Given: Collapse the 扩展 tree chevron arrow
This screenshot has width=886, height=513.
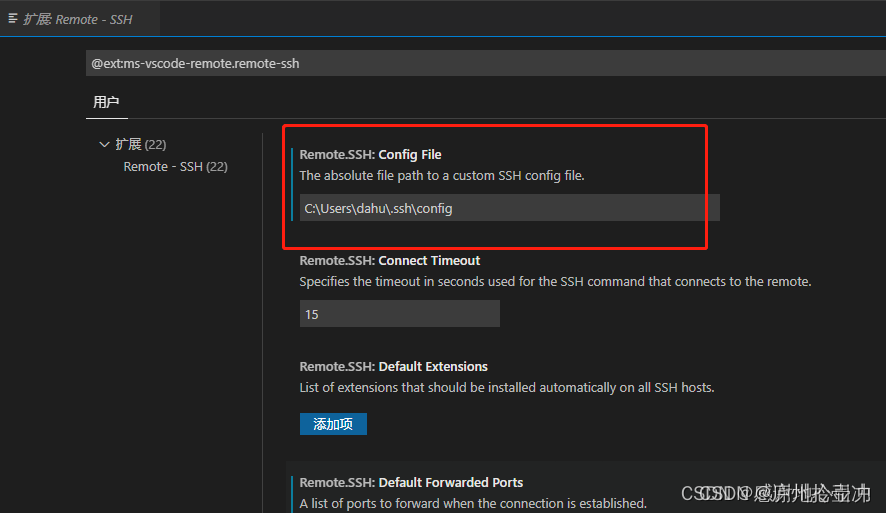Looking at the screenshot, I should coord(104,145).
